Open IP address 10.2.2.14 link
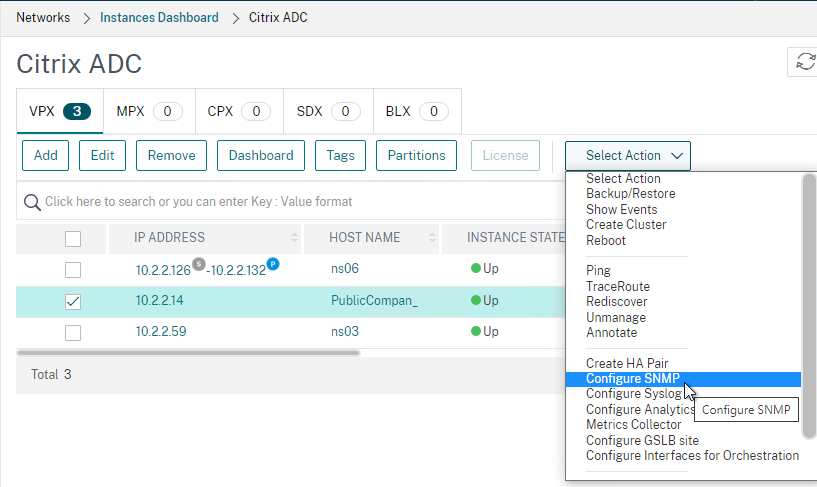The width and height of the screenshot is (817, 487). click(x=159, y=301)
